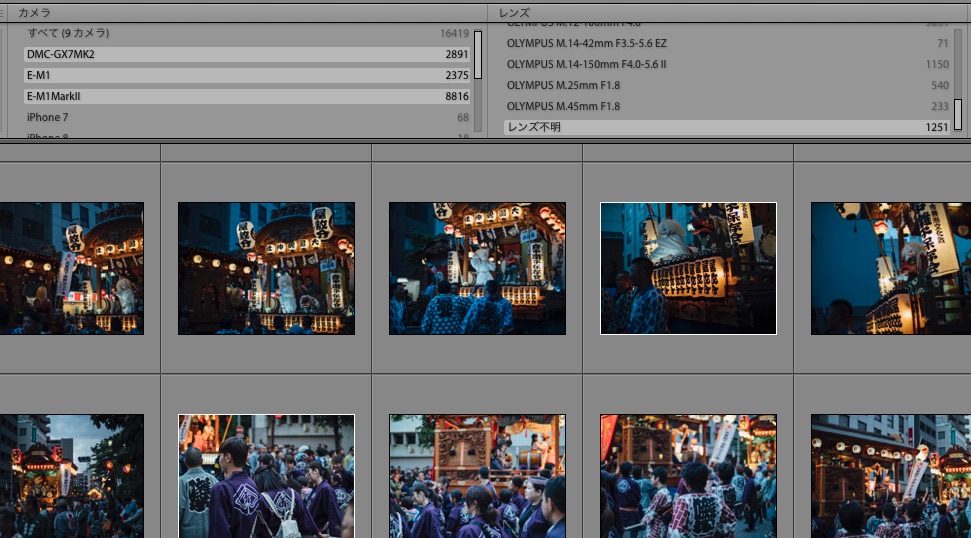Viewport: 971px width, 538px height.
Task: Click the camera list scrollbar thumb
Action: 477,54
